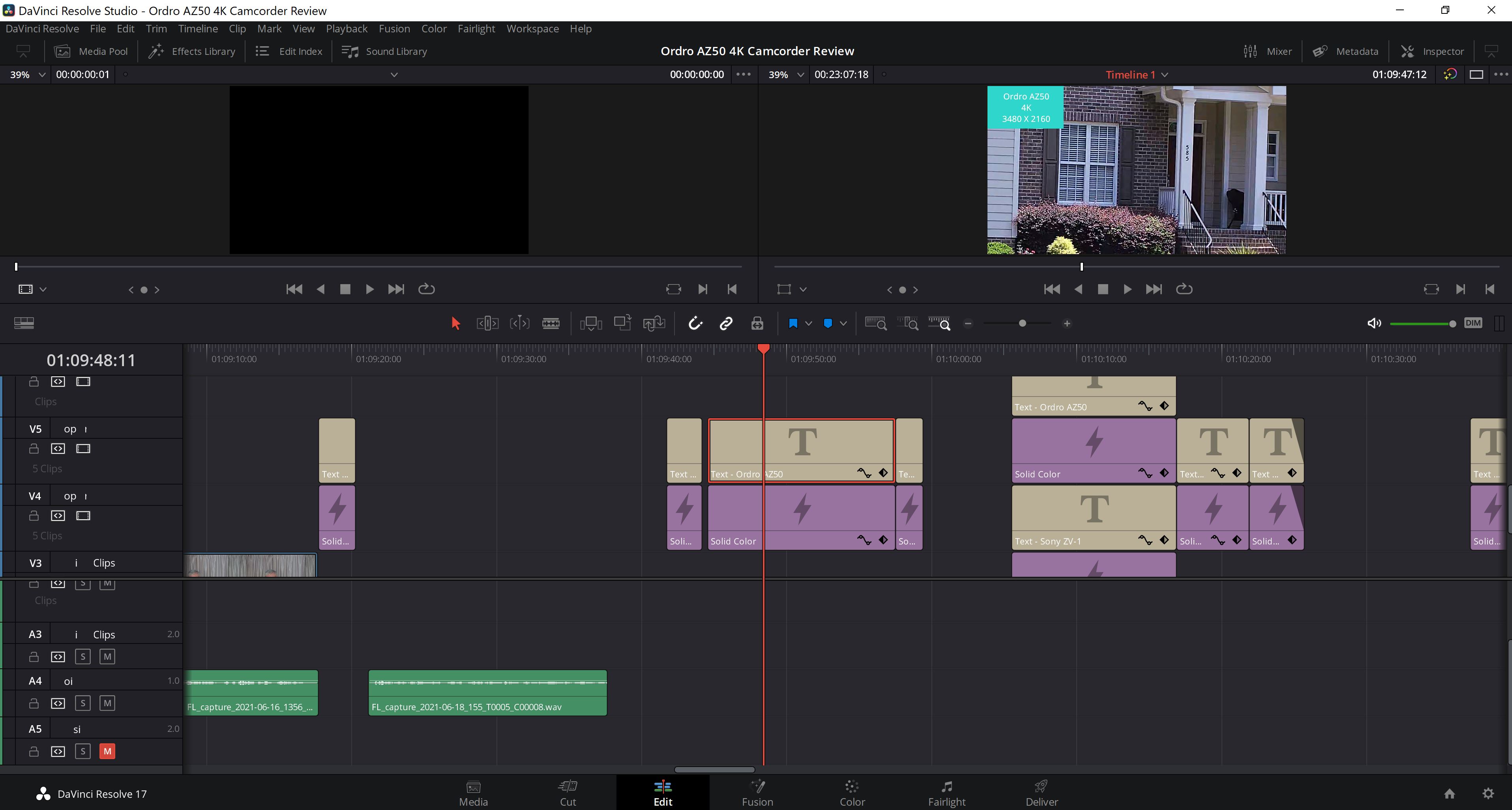The width and height of the screenshot is (1512, 810).
Task: Adjust the timeline zoom slider handle
Action: pos(1022,324)
